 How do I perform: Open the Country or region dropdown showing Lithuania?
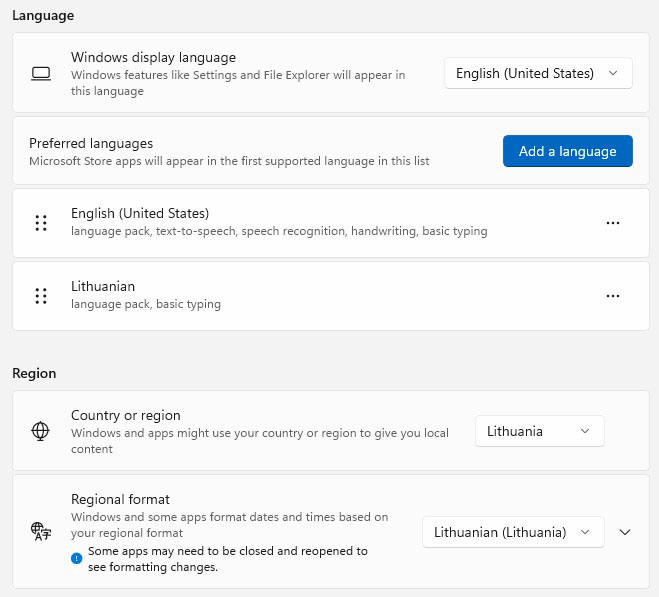(x=539, y=431)
